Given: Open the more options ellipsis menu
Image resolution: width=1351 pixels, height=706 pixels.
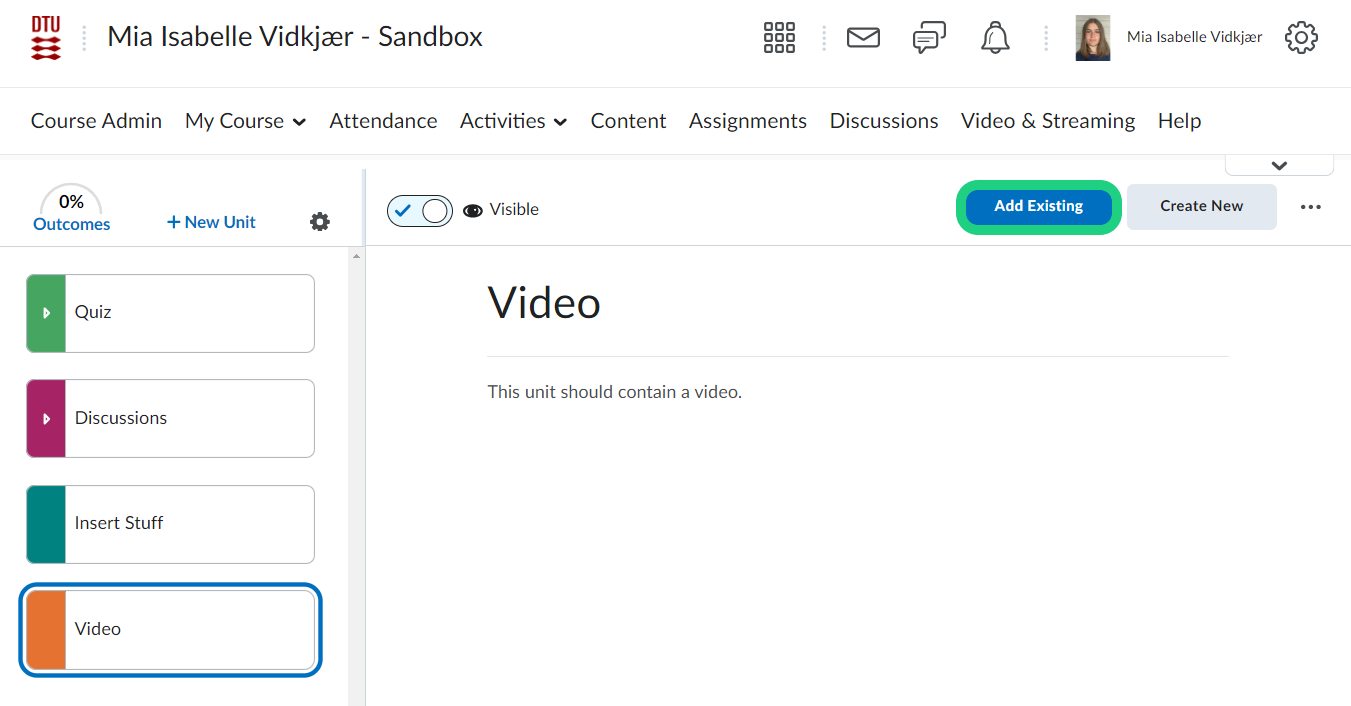Looking at the screenshot, I should (1310, 207).
